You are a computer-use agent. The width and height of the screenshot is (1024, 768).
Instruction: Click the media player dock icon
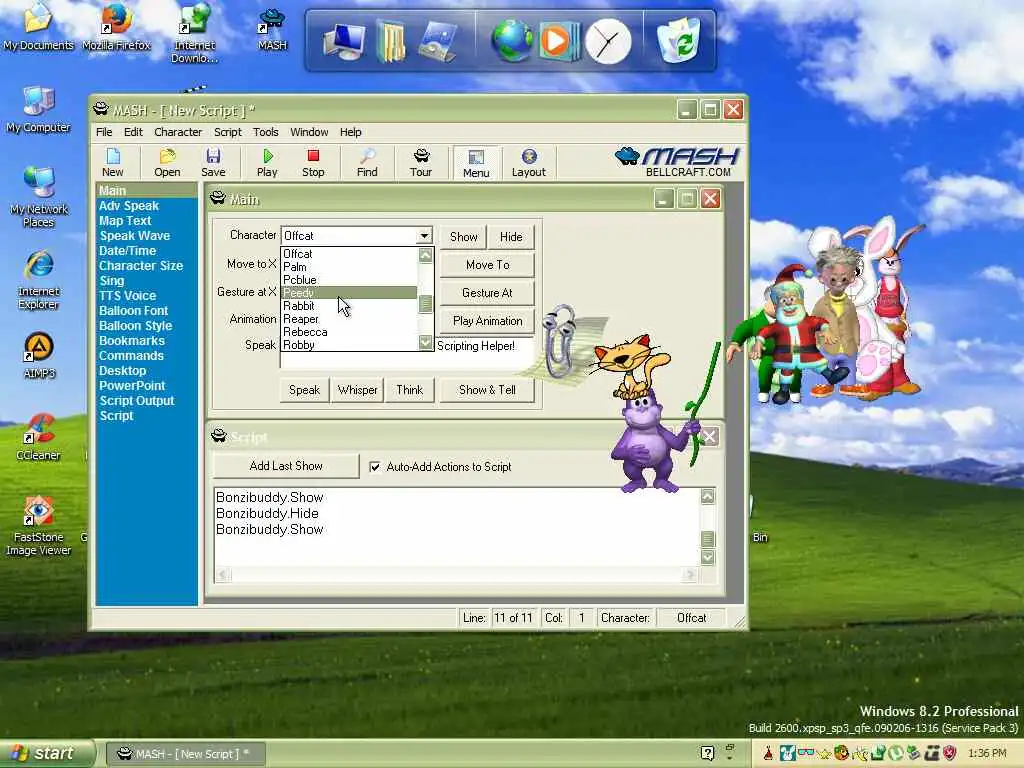559,41
